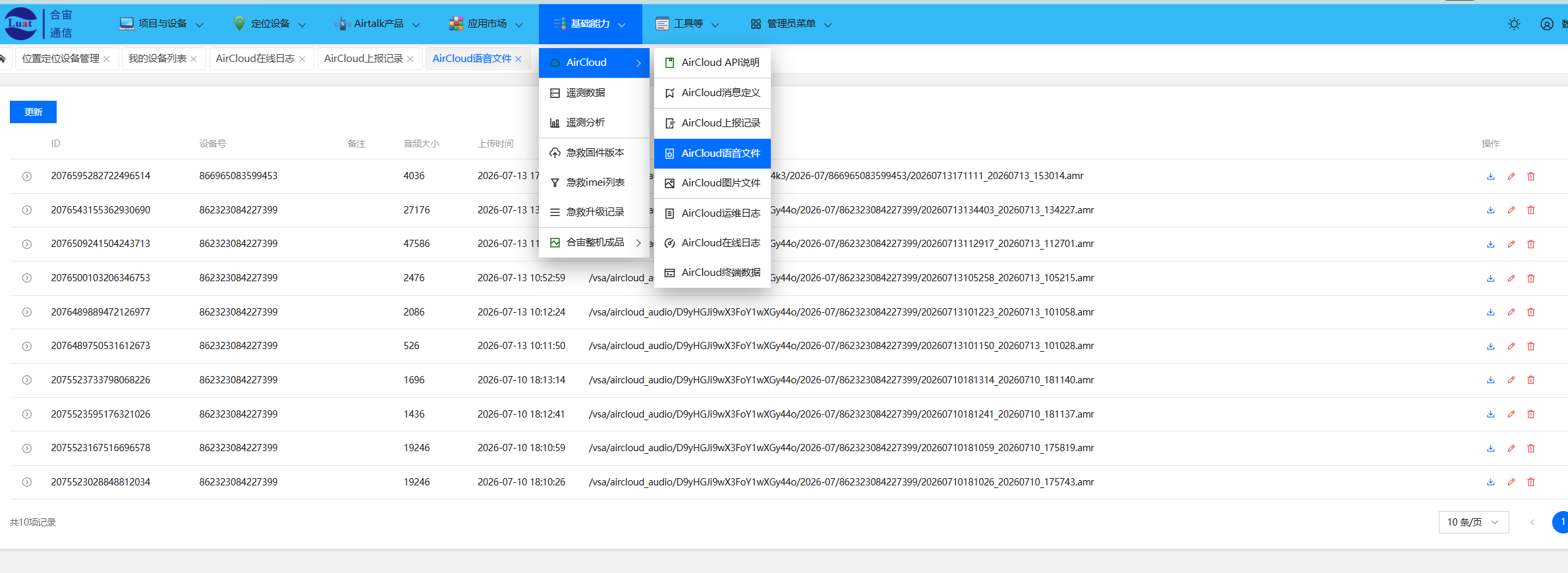Open the 管理员菜单 top menu
Screen dimensions: 1568x573
click(791, 24)
